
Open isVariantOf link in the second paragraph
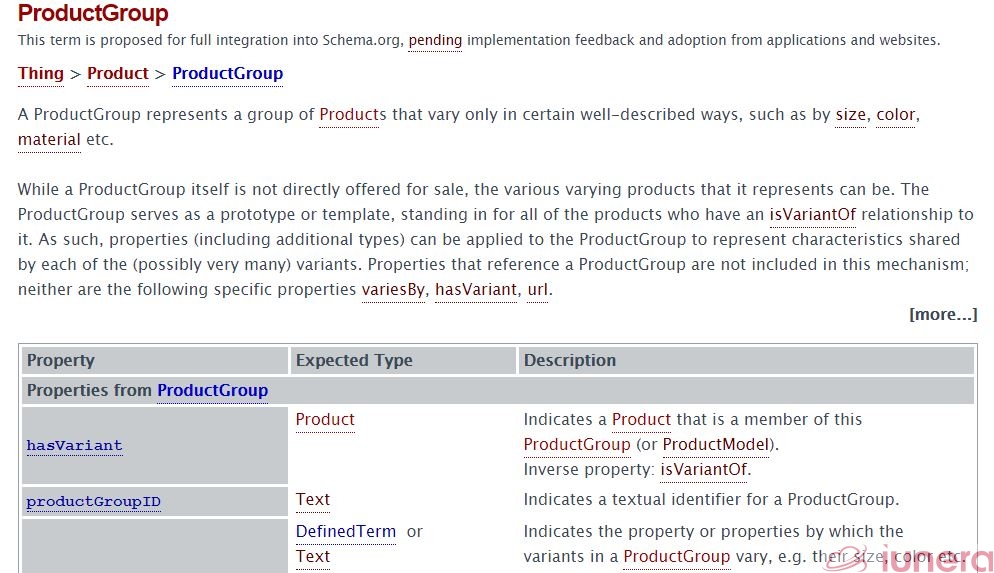[x=812, y=214]
